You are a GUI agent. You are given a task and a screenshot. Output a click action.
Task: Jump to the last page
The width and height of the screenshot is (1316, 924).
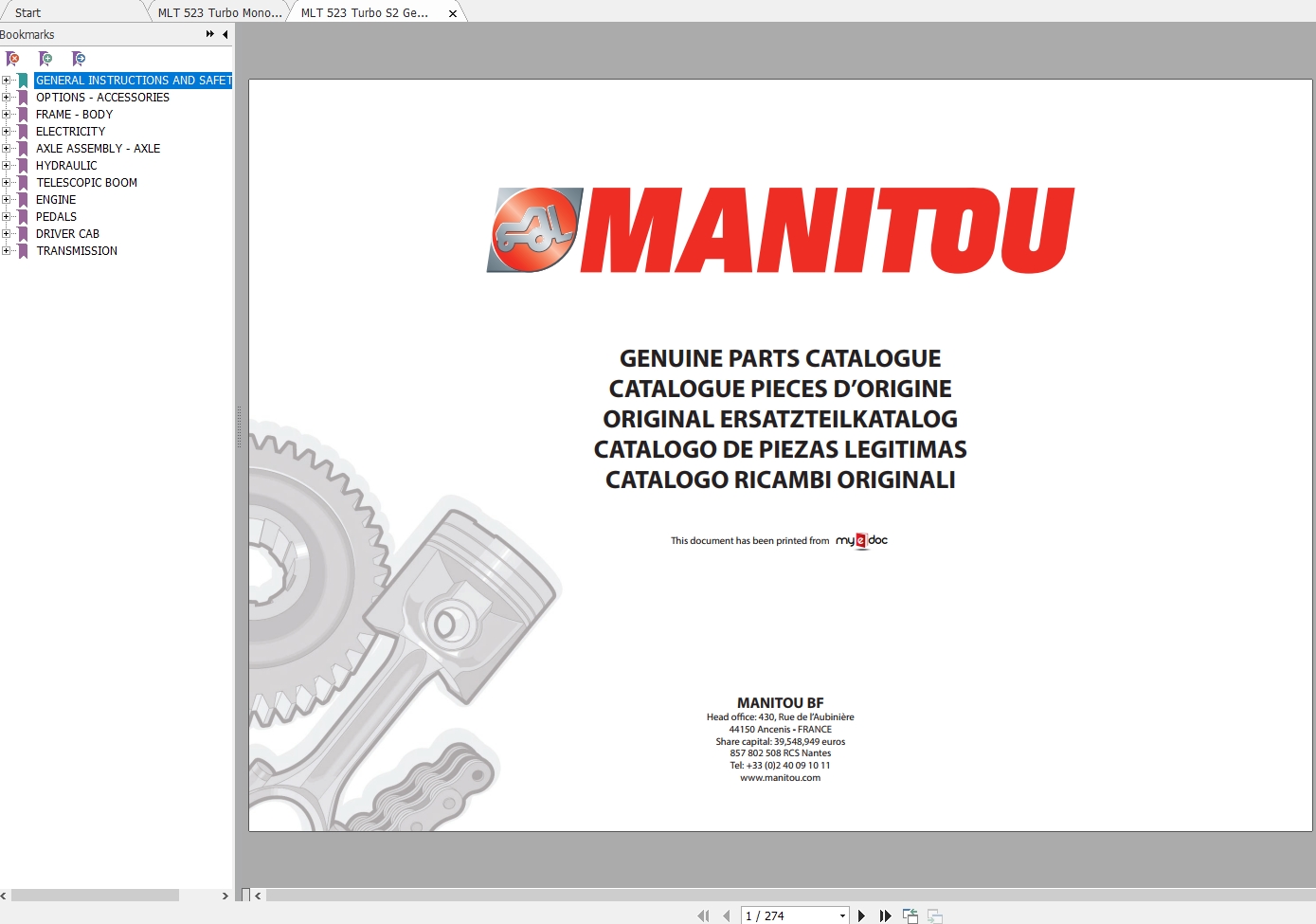[x=885, y=915]
